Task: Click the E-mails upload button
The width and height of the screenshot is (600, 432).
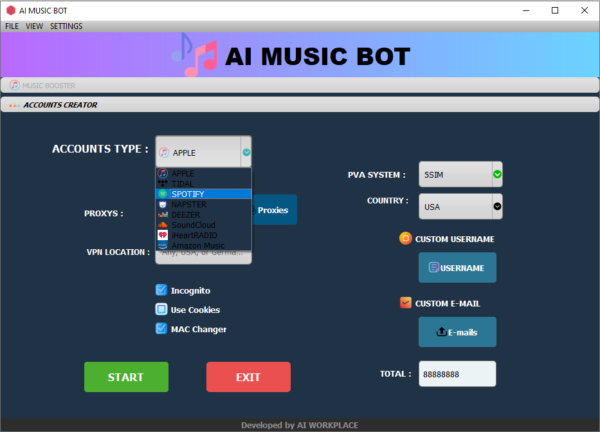Action: pos(457,332)
